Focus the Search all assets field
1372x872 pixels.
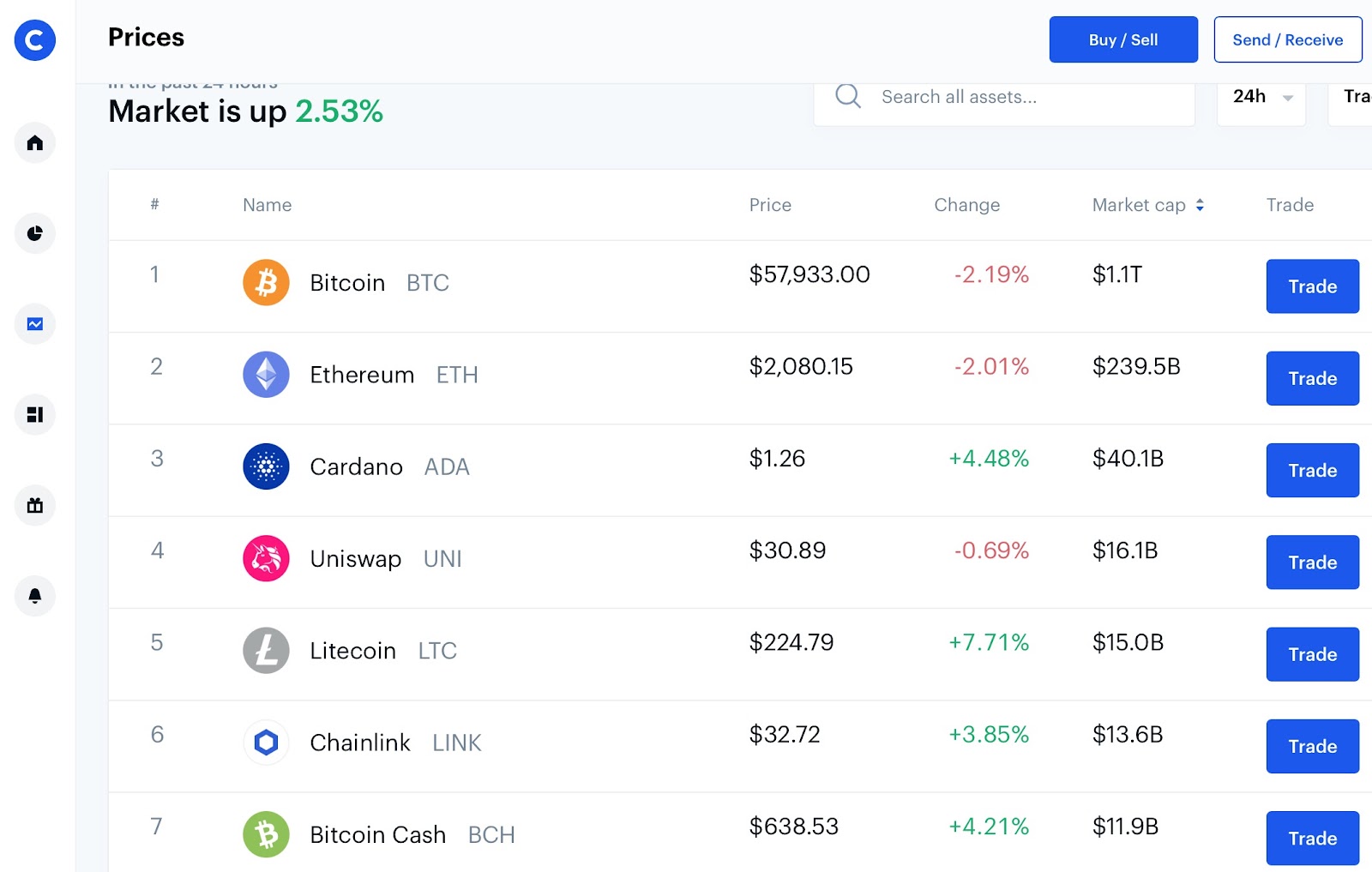tap(1004, 97)
